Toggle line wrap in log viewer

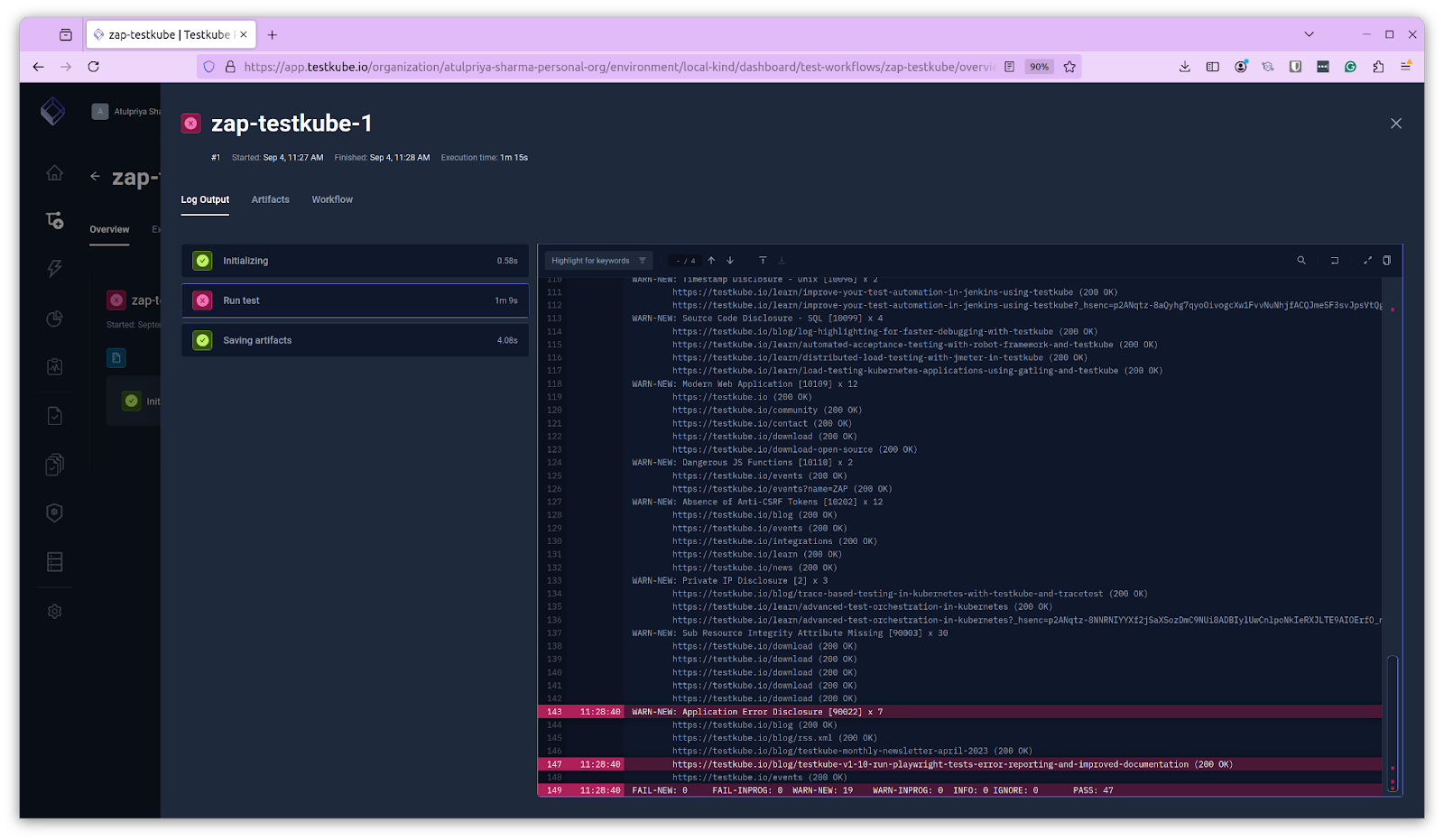click(x=1335, y=261)
